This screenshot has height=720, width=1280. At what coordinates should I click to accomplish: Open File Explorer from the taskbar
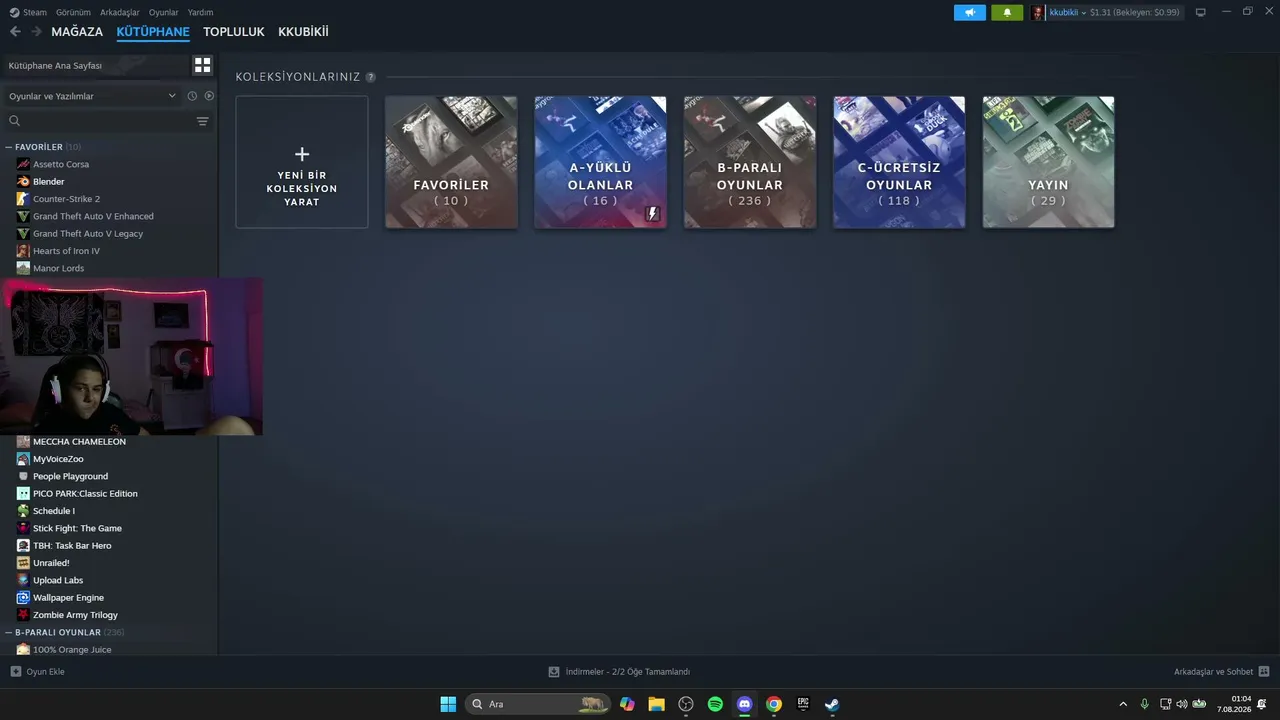point(656,704)
